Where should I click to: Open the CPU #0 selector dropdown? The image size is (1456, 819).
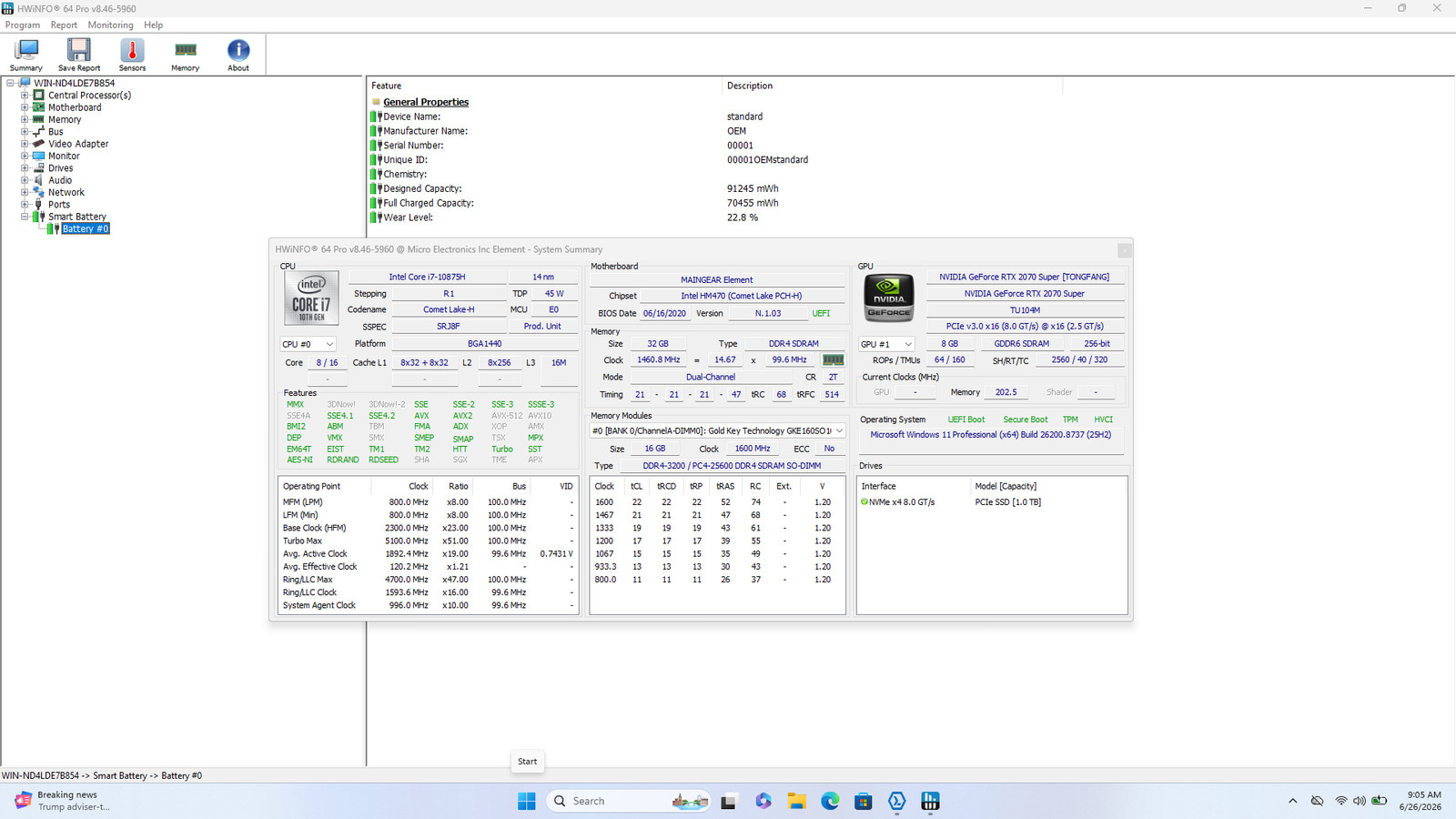point(308,344)
